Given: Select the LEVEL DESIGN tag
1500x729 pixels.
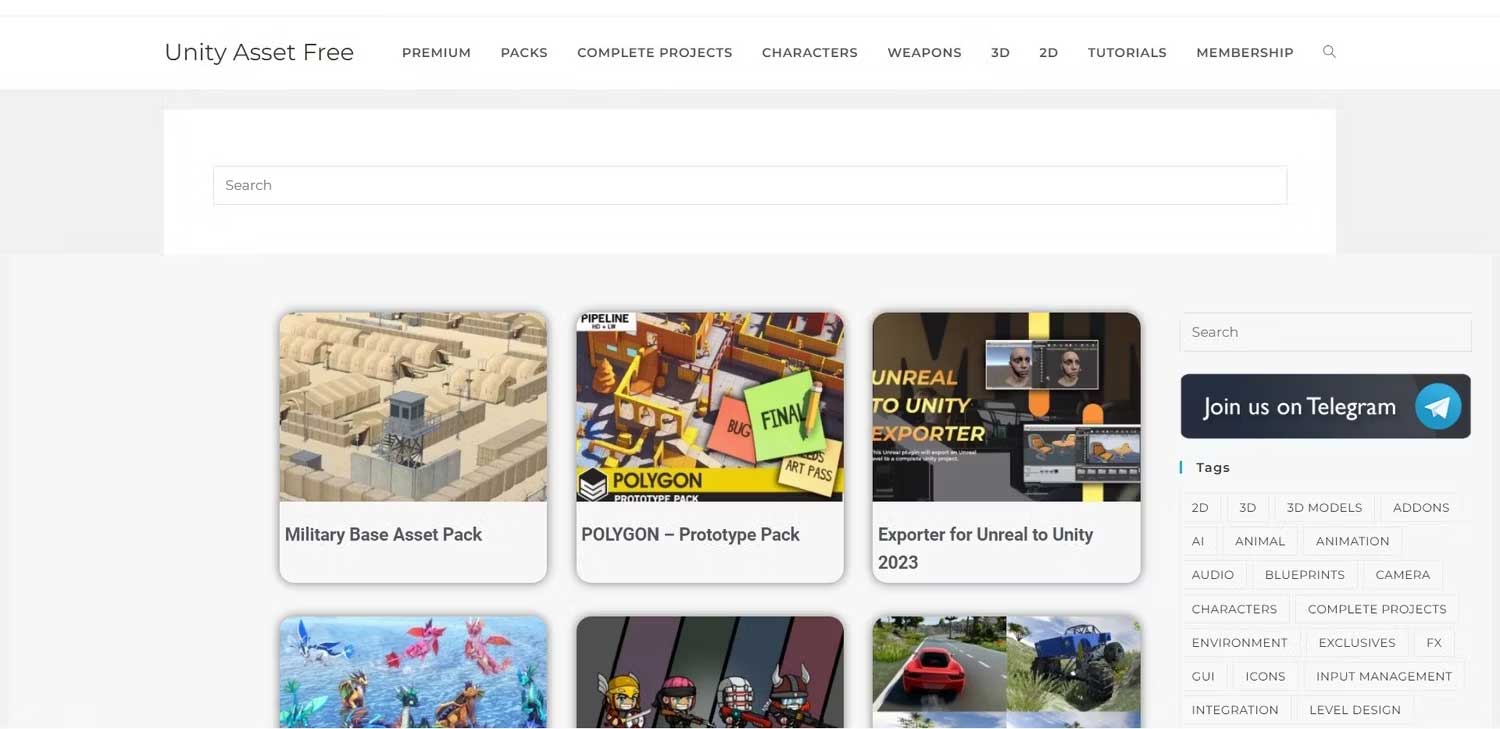Looking at the screenshot, I should [1355, 709].
